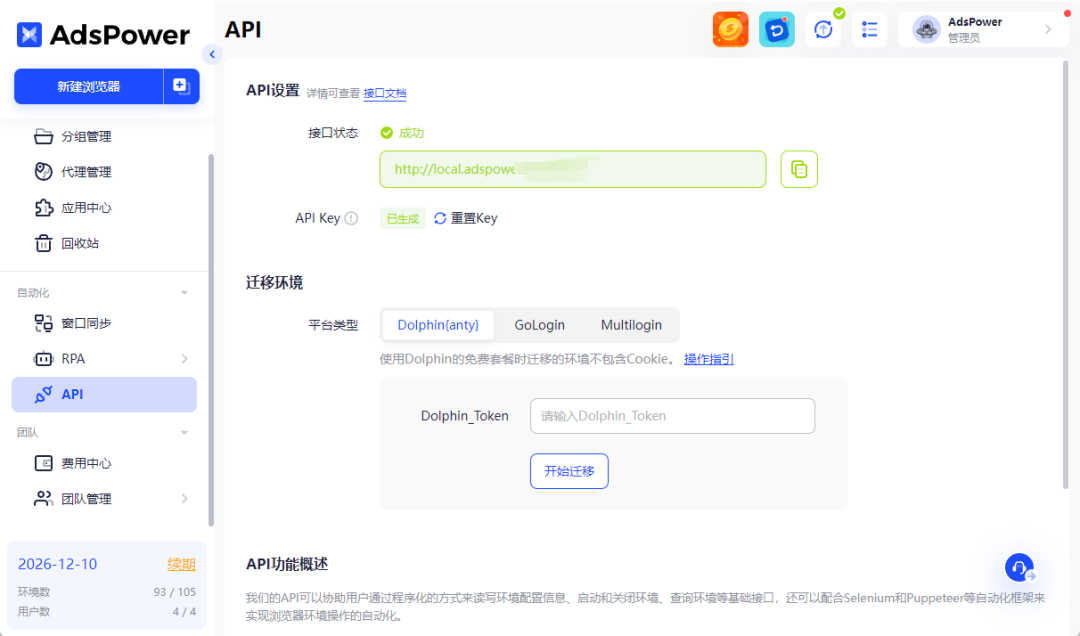Open the 接口文档 link
Viewport: 1080px width, 636px height.
click(x=385, y=93)
